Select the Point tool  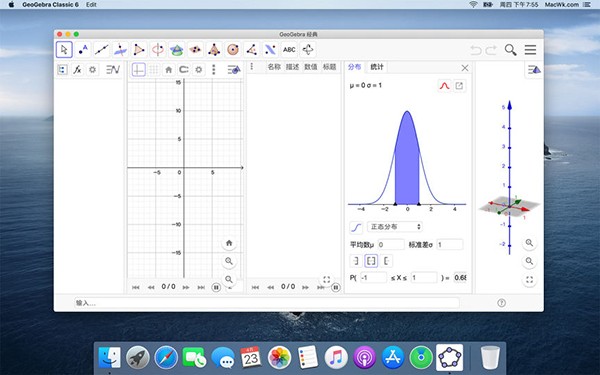click(x=83, y=50)
